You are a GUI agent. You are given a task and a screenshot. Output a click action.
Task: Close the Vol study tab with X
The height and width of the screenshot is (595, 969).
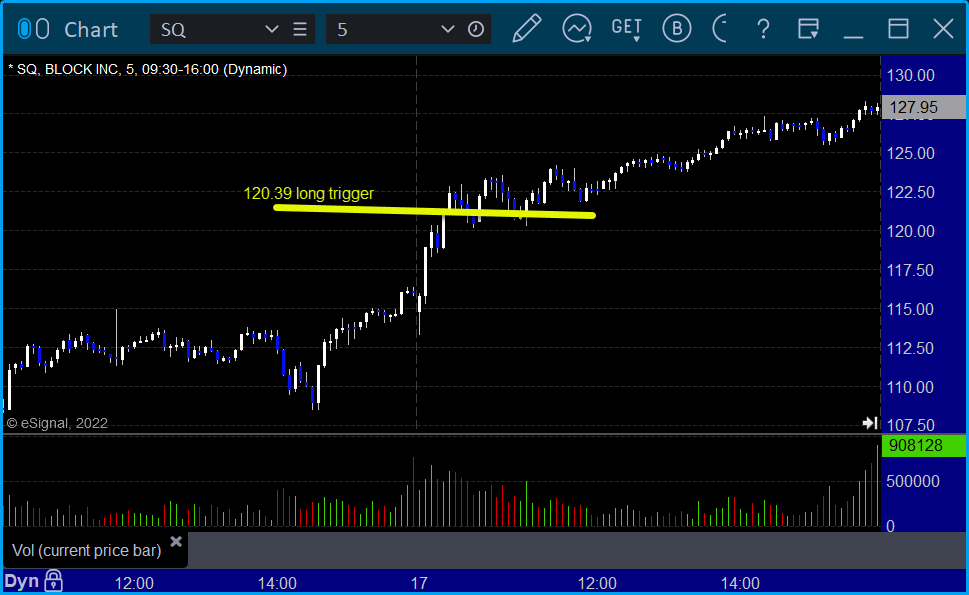pos(176,542)
